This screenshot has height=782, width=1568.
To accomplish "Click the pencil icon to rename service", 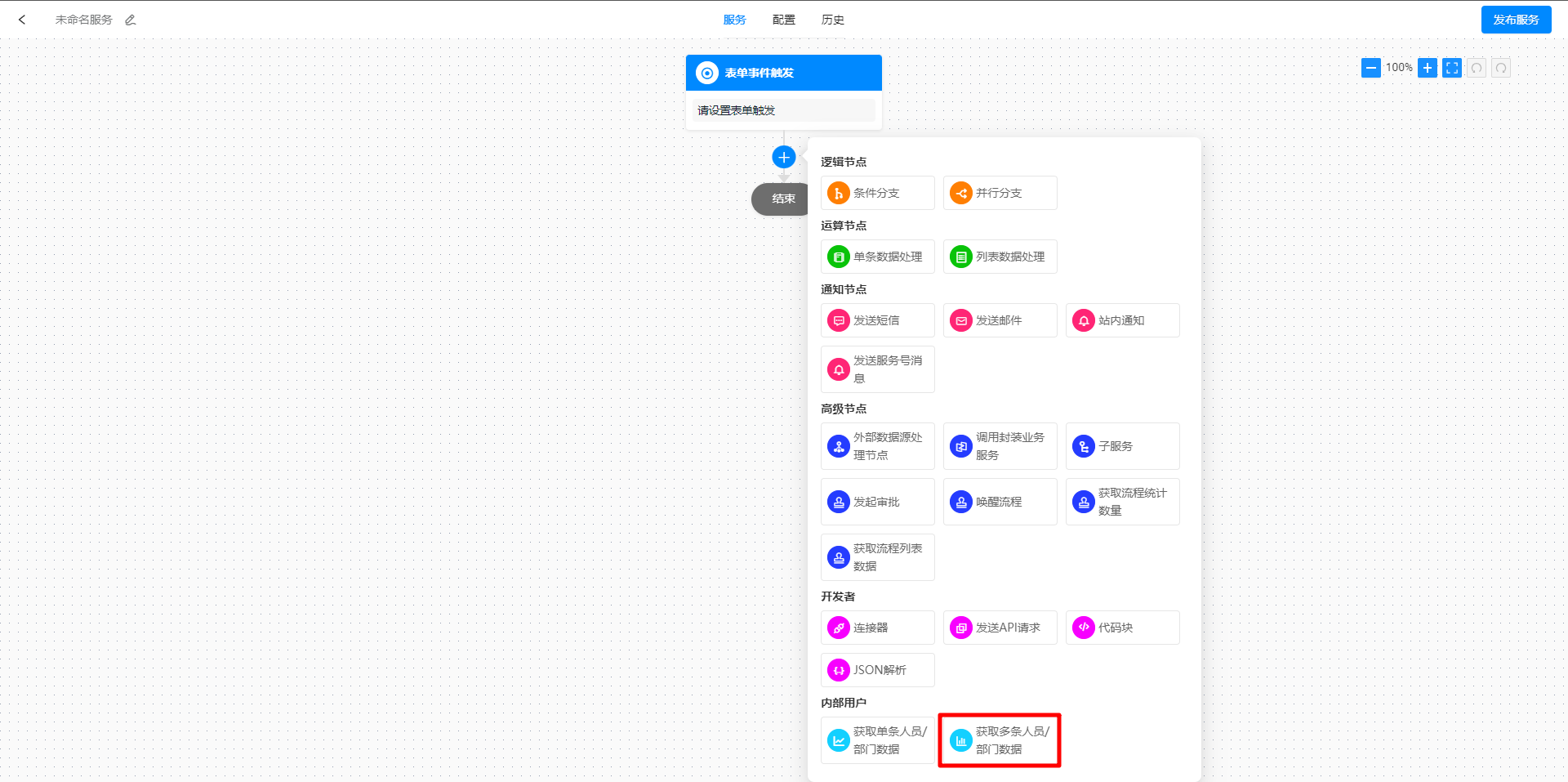I will pyautogui.click(x=131, y=20).
